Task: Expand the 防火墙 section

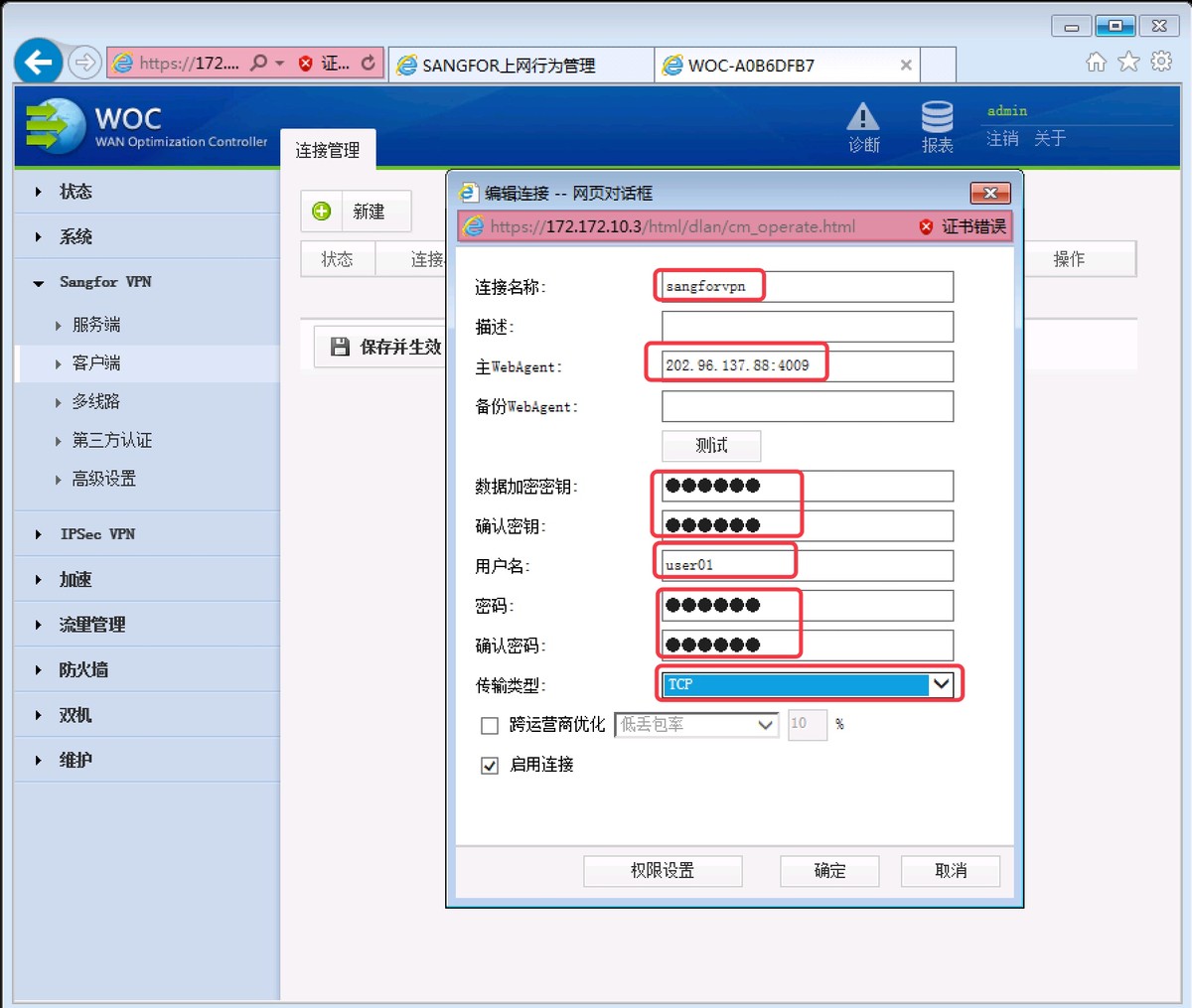Action: 147,669
